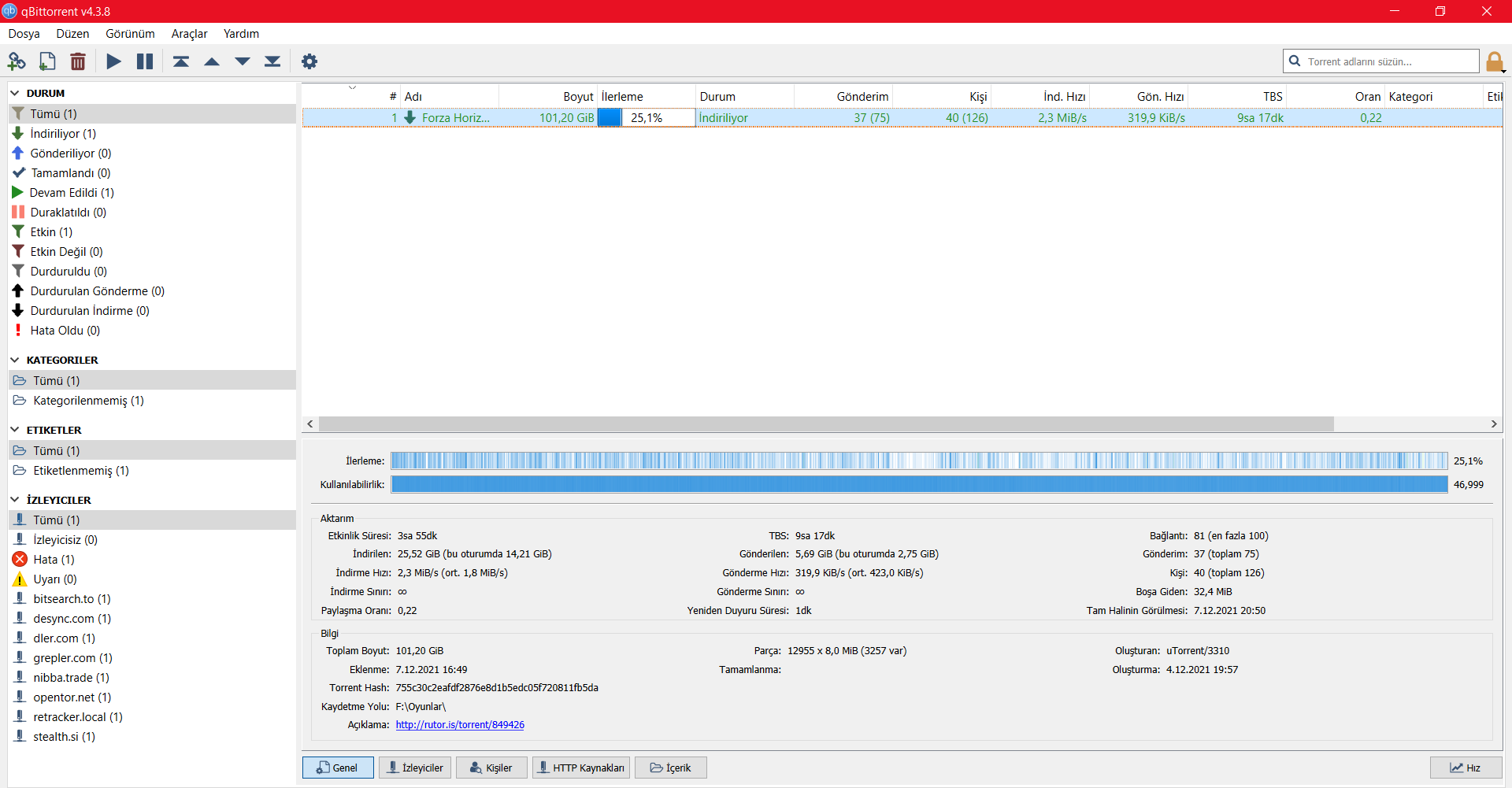The image size is (1512, 788).
Task: Sort by the Durum column header
Action: (x=744, y=96)
